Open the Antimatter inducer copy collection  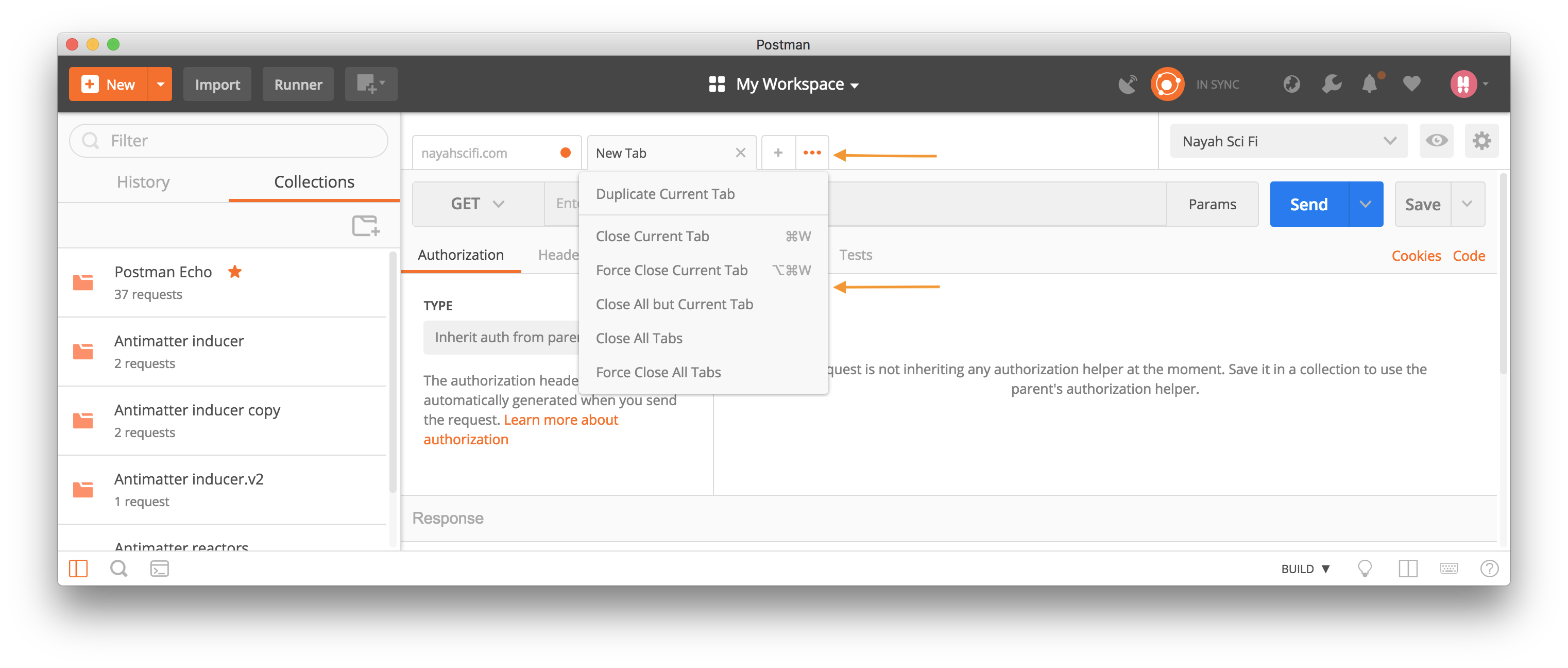[222, 421]
